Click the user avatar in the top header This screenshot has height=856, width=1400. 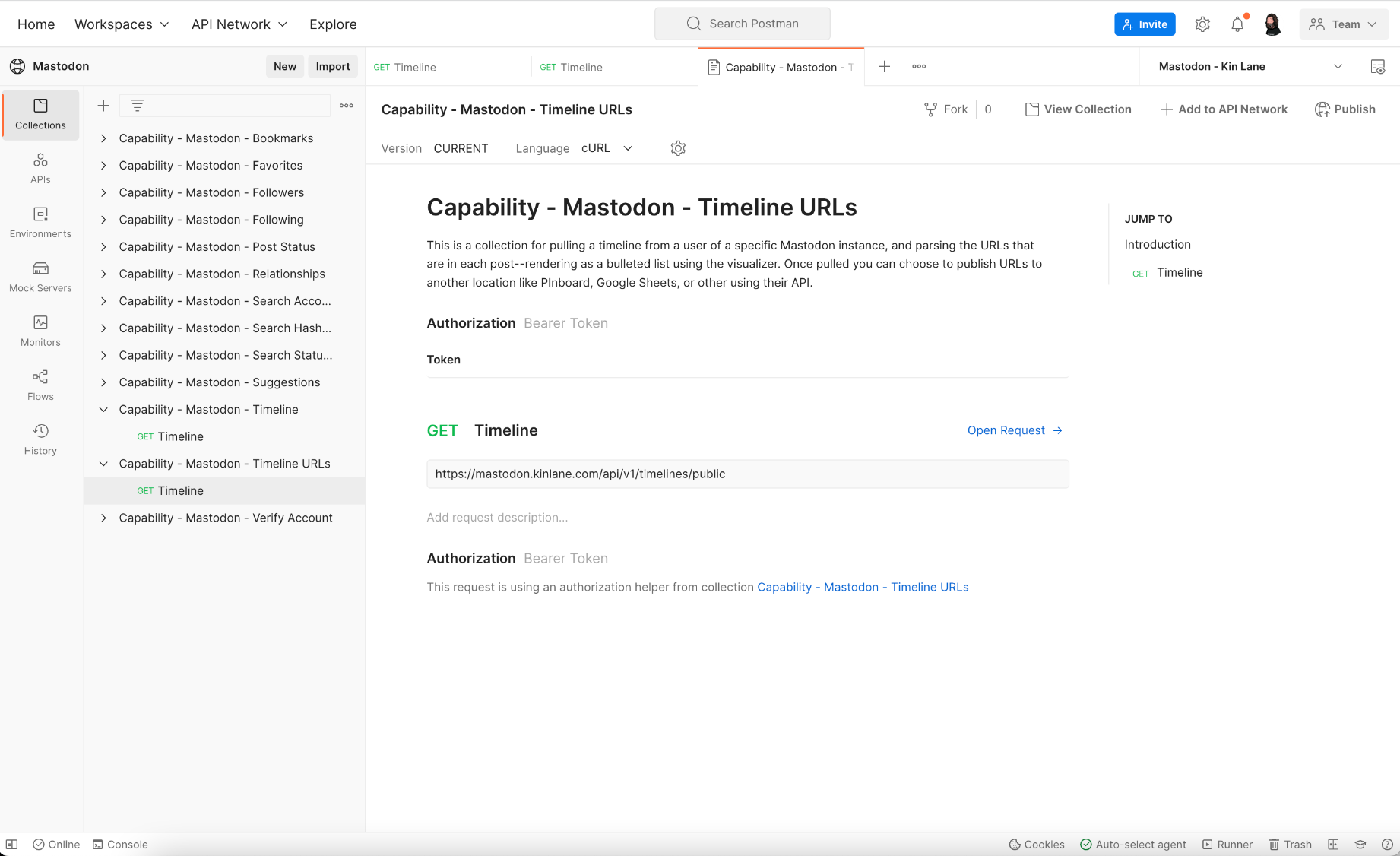point(1272,24)
